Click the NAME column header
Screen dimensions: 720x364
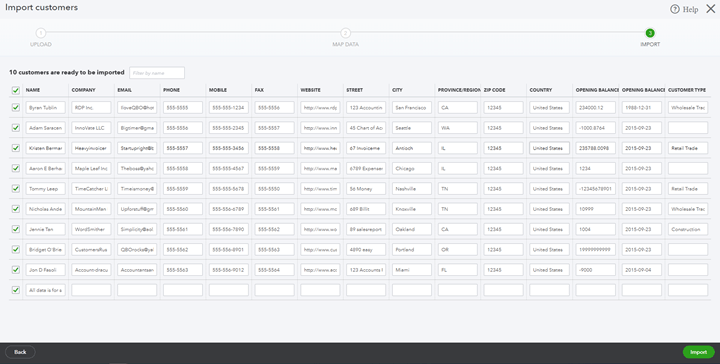click(33, 90)
